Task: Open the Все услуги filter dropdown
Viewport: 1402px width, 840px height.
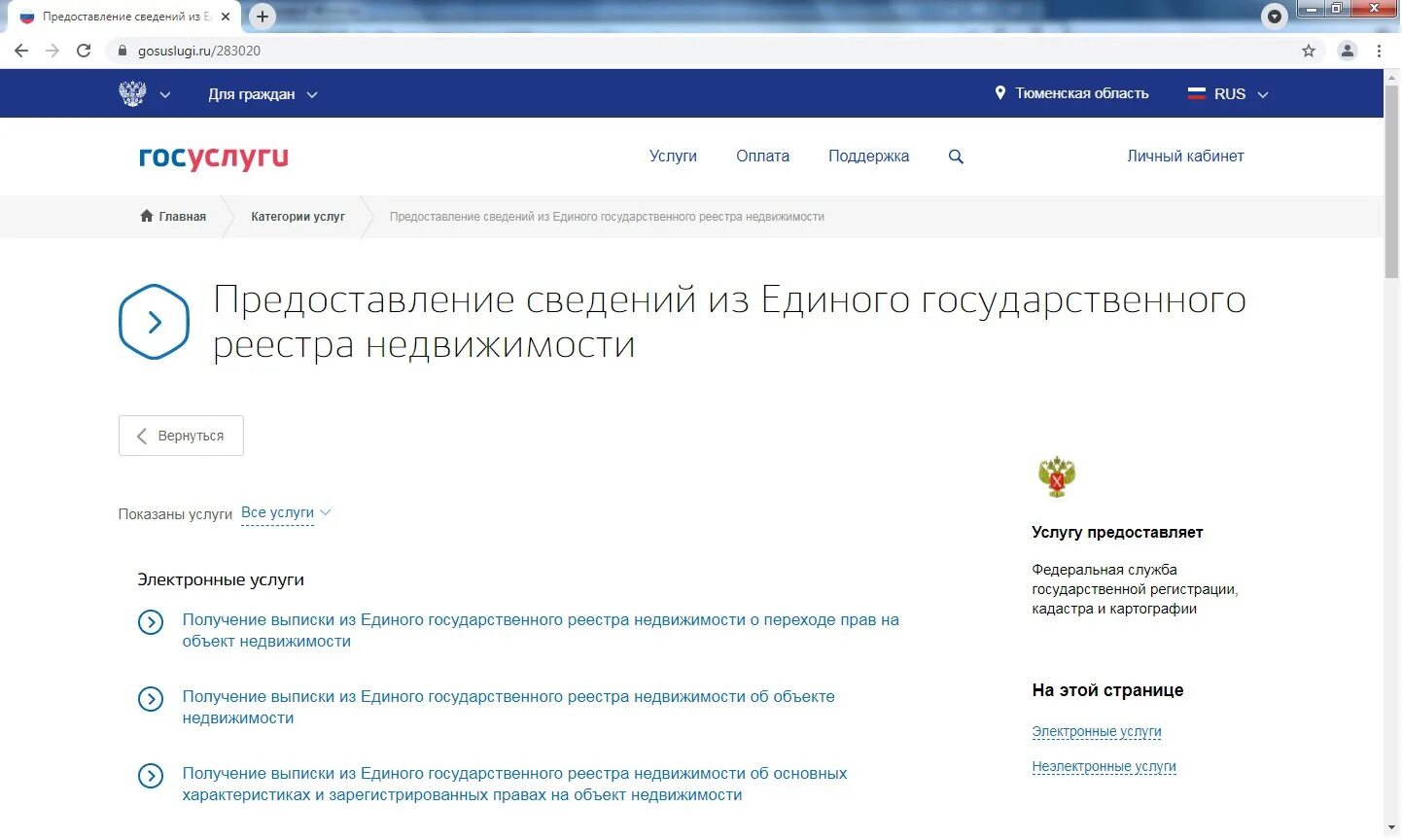Action: (x=286, y=512)
